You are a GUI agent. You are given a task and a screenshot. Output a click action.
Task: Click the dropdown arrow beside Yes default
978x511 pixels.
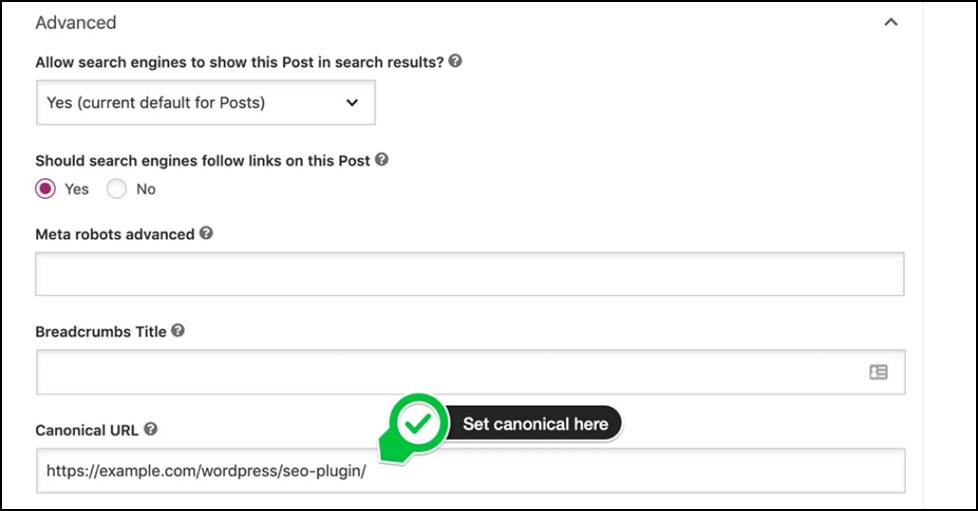point(352,102)
